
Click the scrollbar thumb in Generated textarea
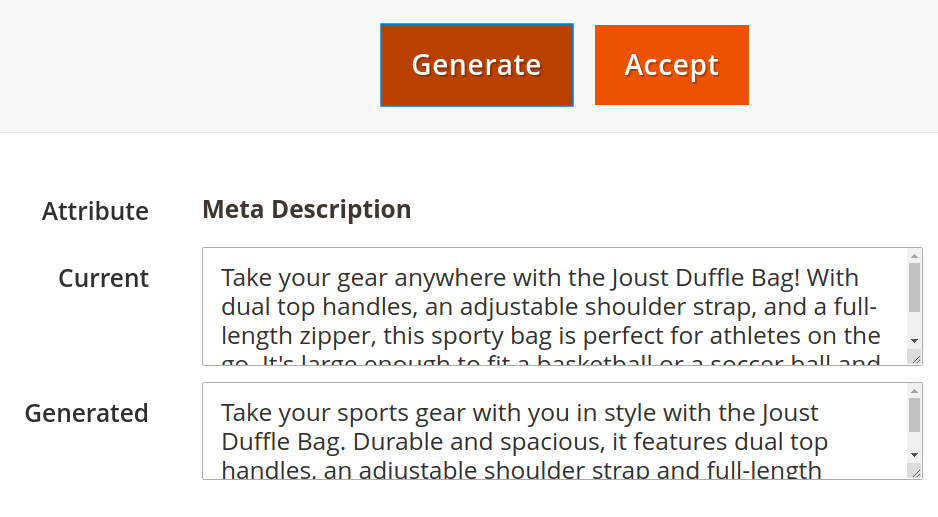[914, 415]
